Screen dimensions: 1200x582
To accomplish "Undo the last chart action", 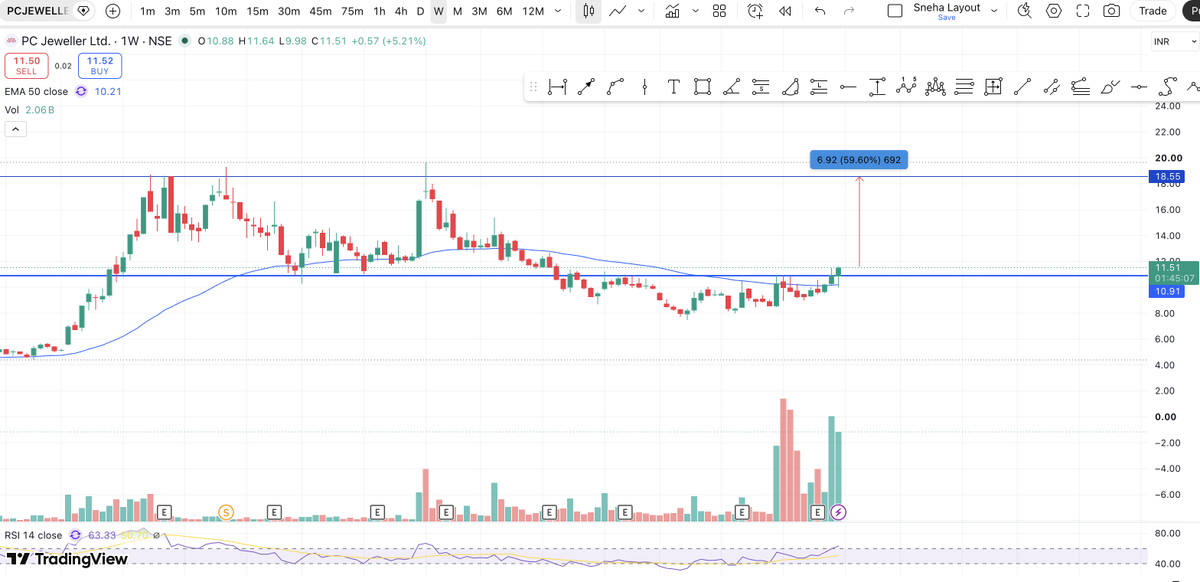I will [x=820, y=11].
